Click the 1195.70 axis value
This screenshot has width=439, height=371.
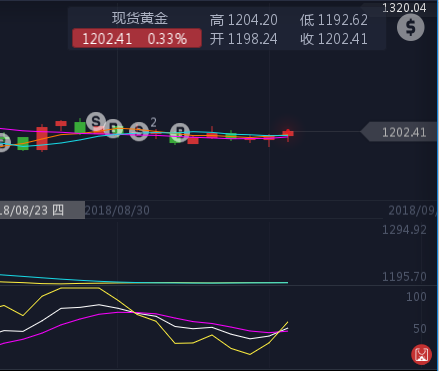point(404,277)
